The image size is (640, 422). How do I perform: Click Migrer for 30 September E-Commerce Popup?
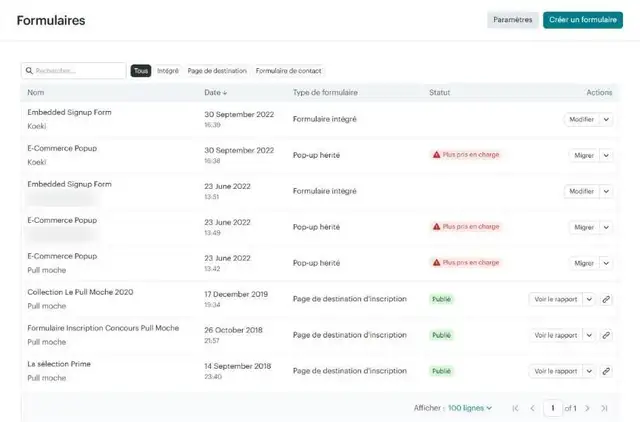(x=584, y=155)
